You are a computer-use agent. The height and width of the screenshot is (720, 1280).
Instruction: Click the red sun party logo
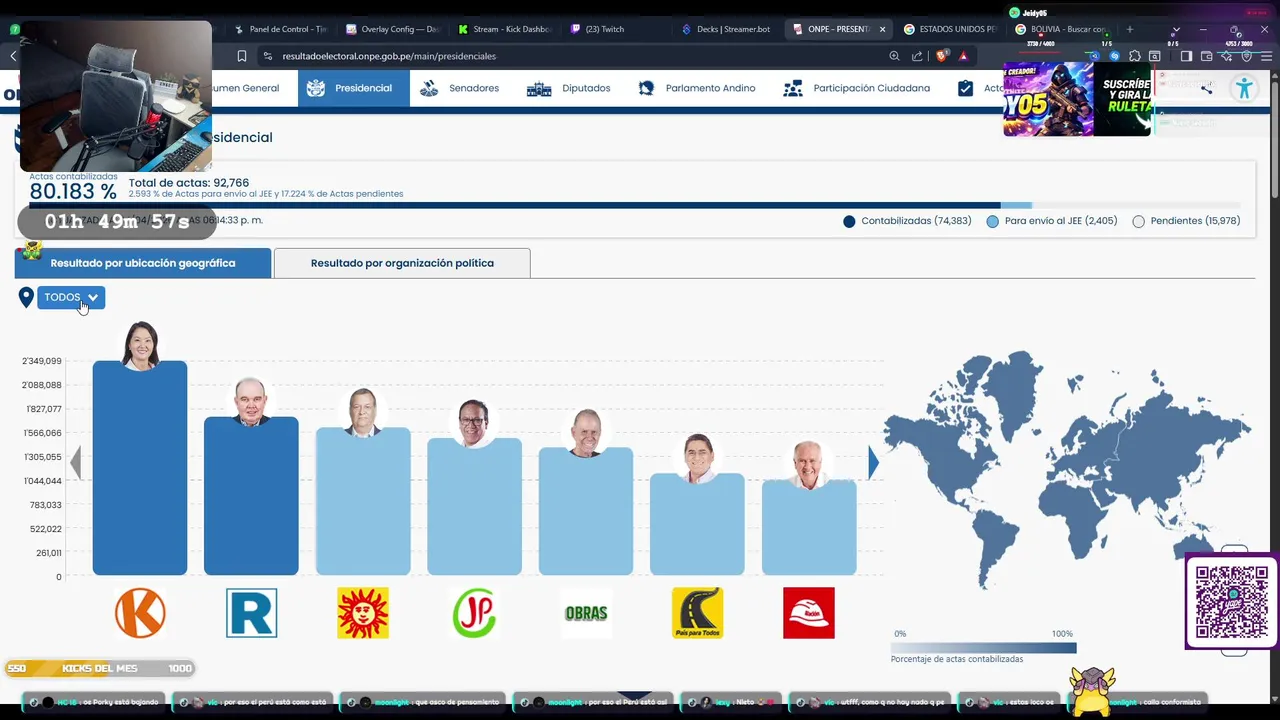[363, 613]
